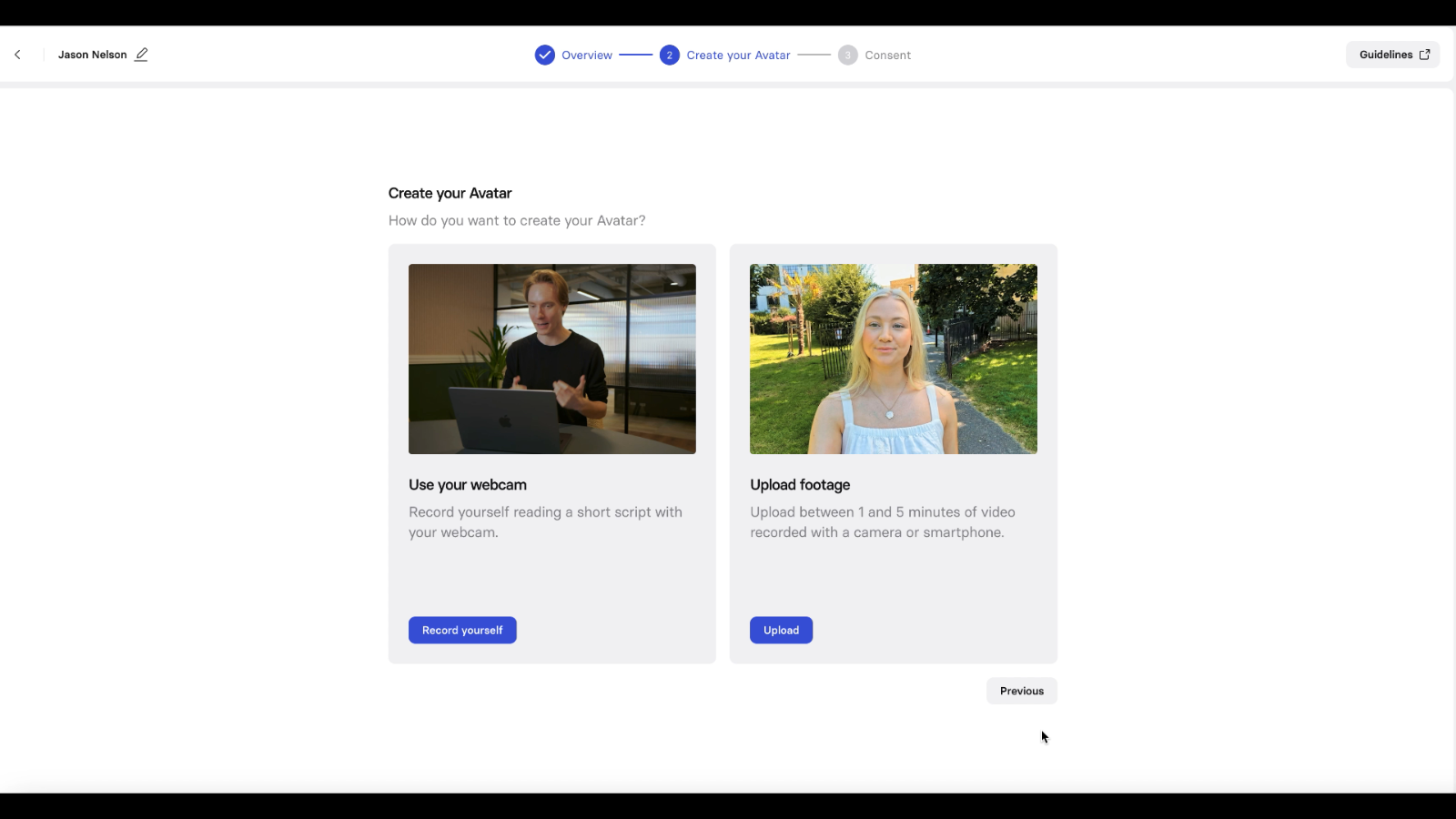This screenshot has height=819, width=1456.
Task: Click the webcam example thumbnail image
Action: (x=551, y=359)
